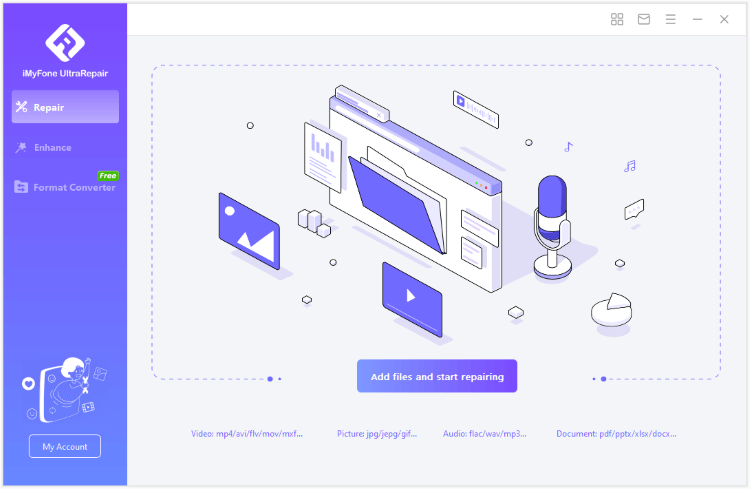Click the iMyFone UltraRepair logo
This screenshot has width=750, height=489.
pyautogui.click(x=65, y=42)
